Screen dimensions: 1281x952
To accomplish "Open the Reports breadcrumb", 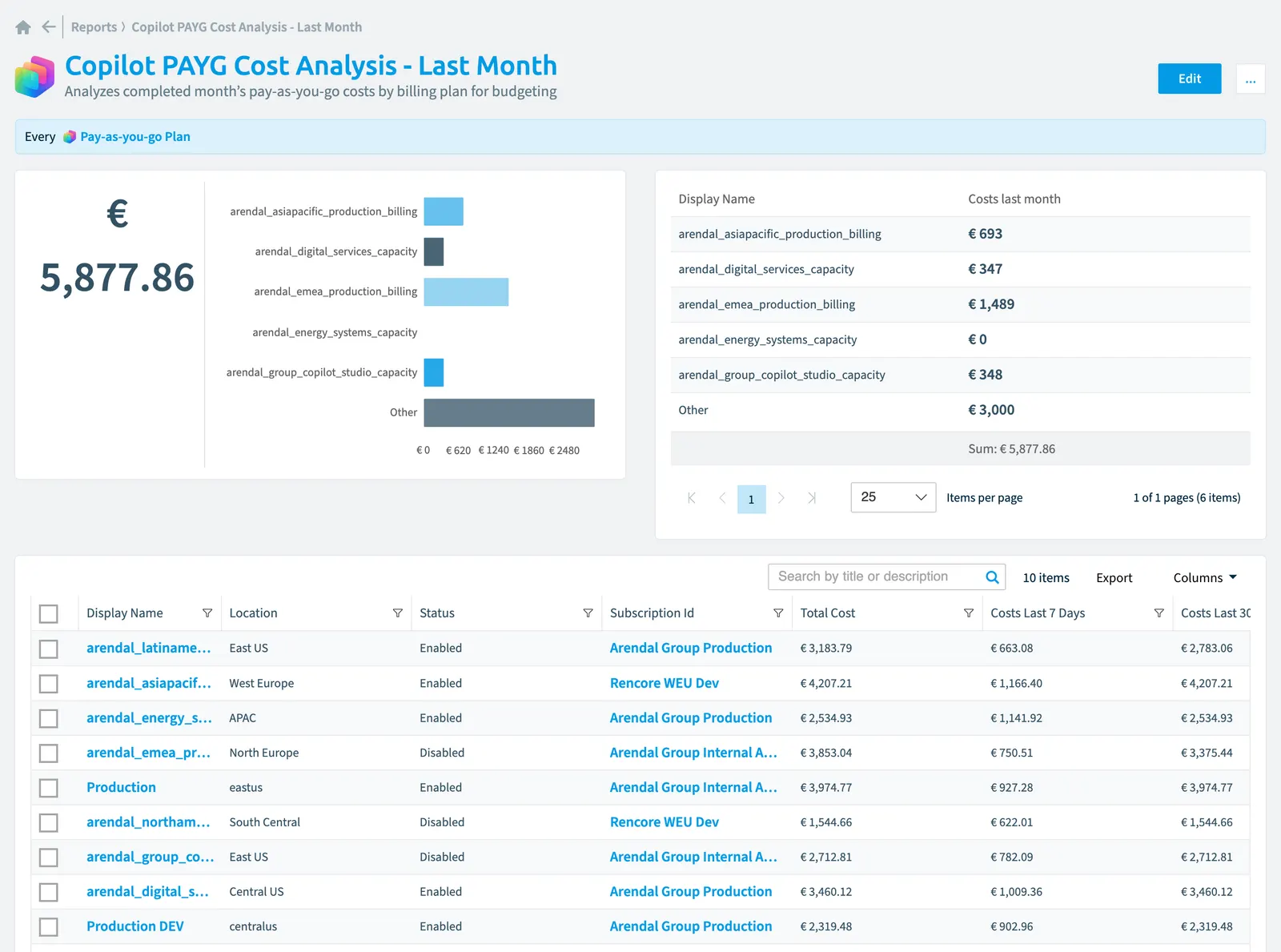I will click(94, 27).
